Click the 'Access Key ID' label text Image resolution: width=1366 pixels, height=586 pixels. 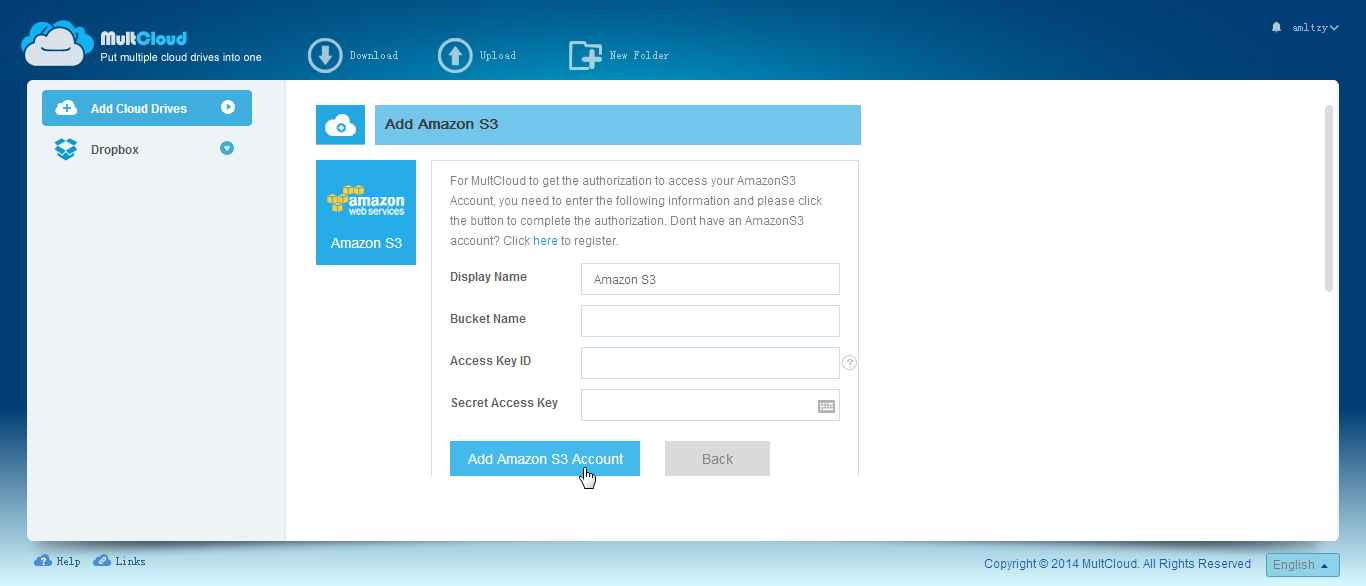point(490,361)
